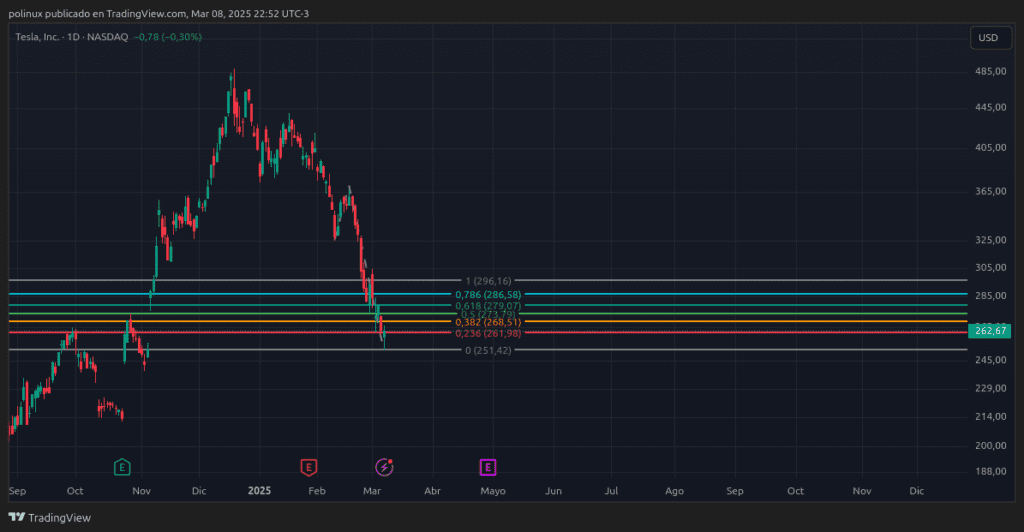The width and height of the screenshot is (1024, 532).
Task: Open the purple lightning event marker
Action: coord(384,467)
